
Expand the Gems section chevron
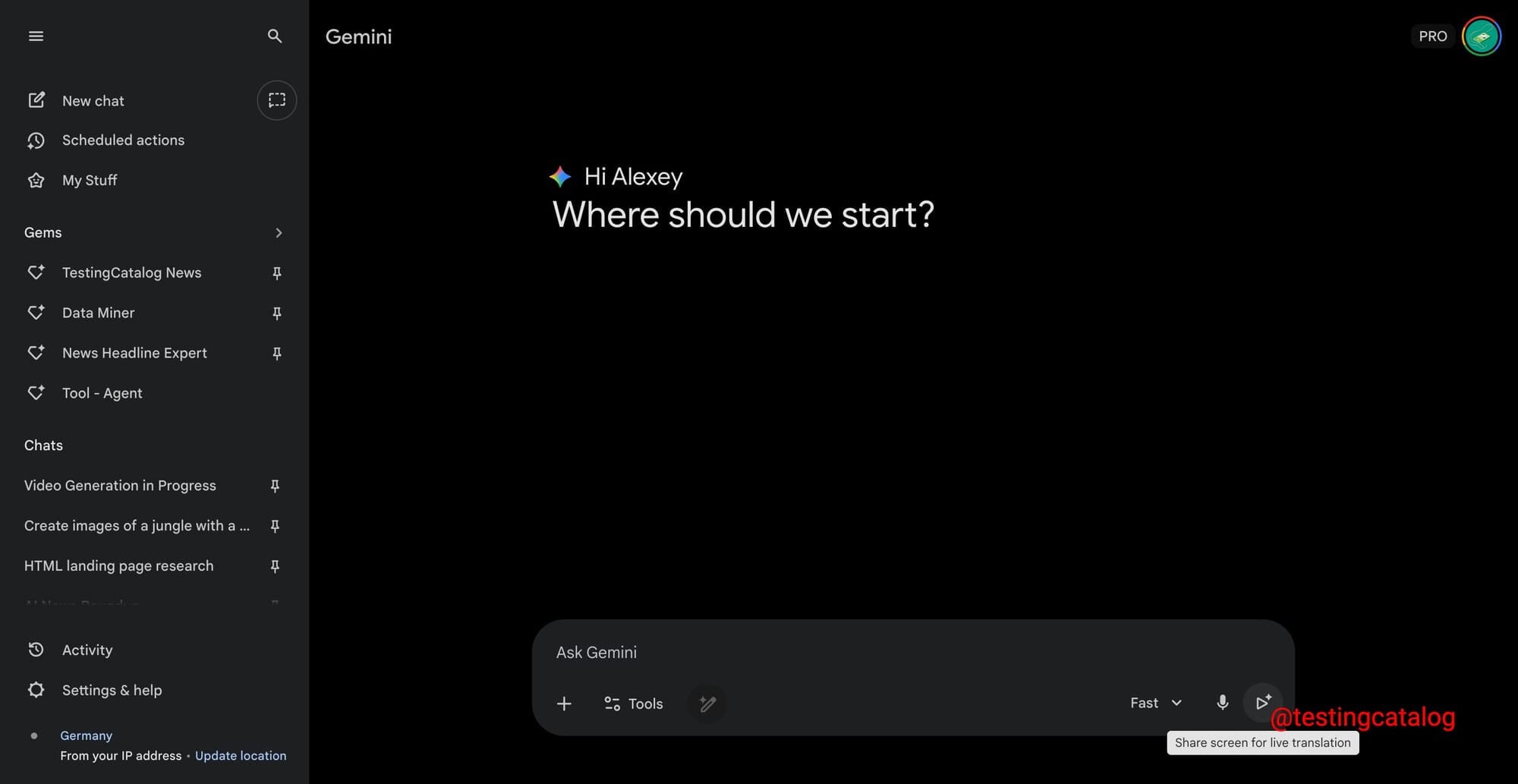[279, 233]
